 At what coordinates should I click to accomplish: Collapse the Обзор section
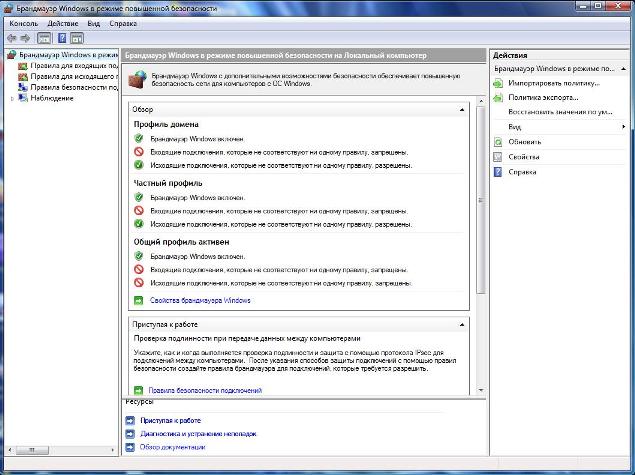click(462, 110)
